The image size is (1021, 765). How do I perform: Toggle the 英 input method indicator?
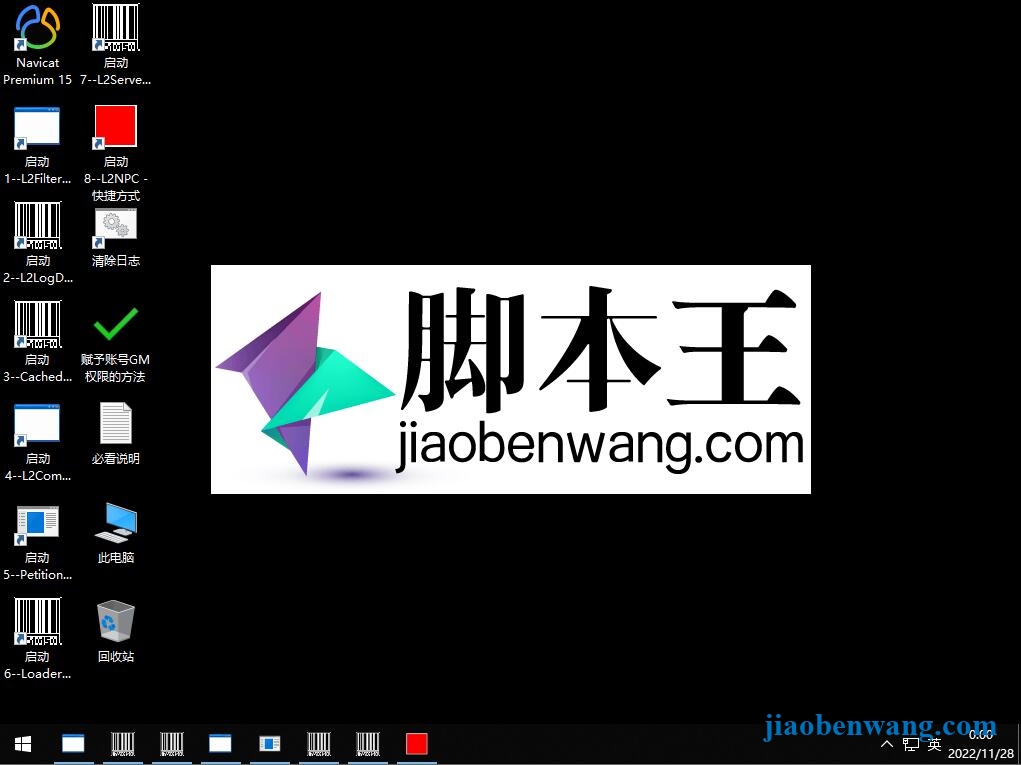point(935,744)
